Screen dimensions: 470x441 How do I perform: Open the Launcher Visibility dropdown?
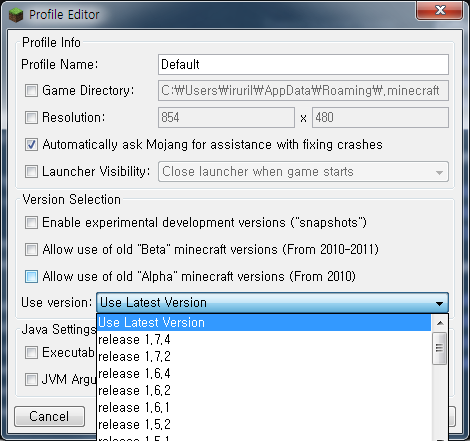coord(303,172)
